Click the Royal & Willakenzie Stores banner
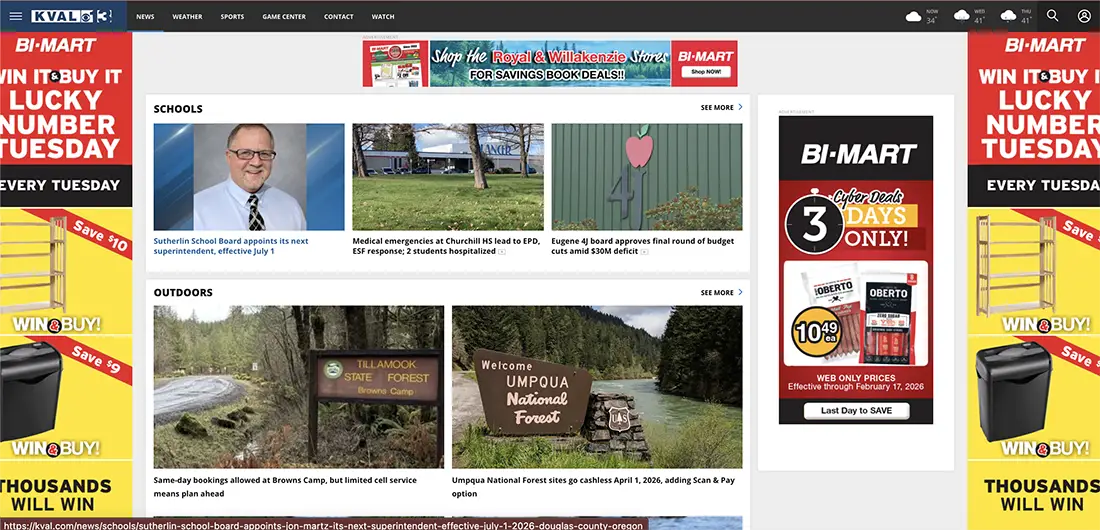Viewport: 1100px width, 530px height. coord(550,63)
